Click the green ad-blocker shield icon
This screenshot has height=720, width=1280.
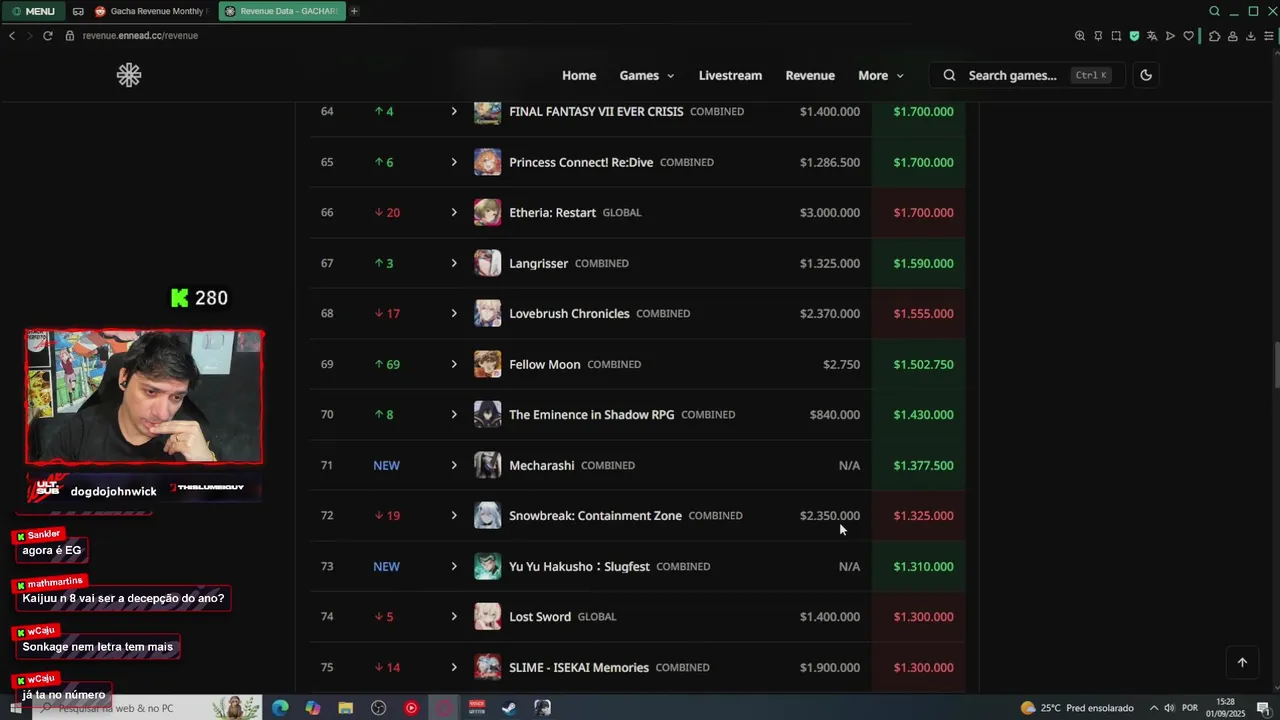(1134, 36)
